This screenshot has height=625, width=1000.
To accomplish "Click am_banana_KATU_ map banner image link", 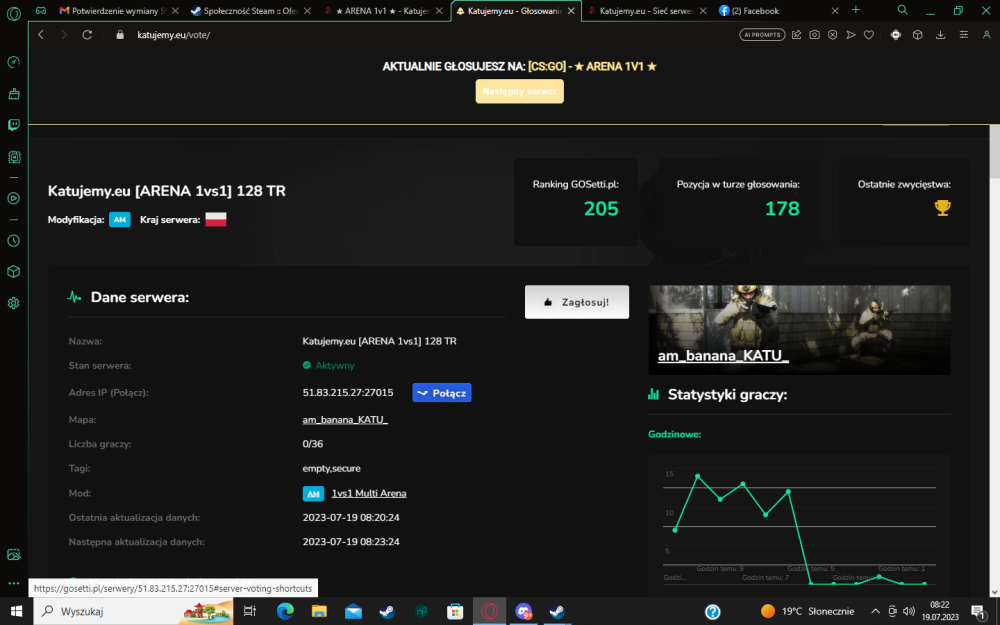I will point(799,330).
